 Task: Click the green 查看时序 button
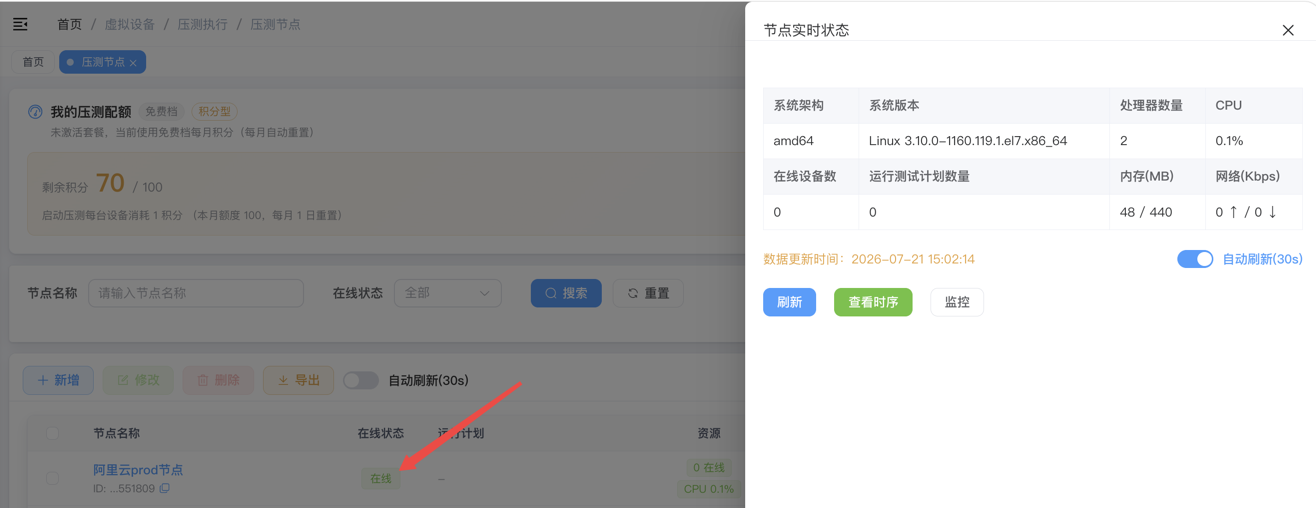point(873,302)
